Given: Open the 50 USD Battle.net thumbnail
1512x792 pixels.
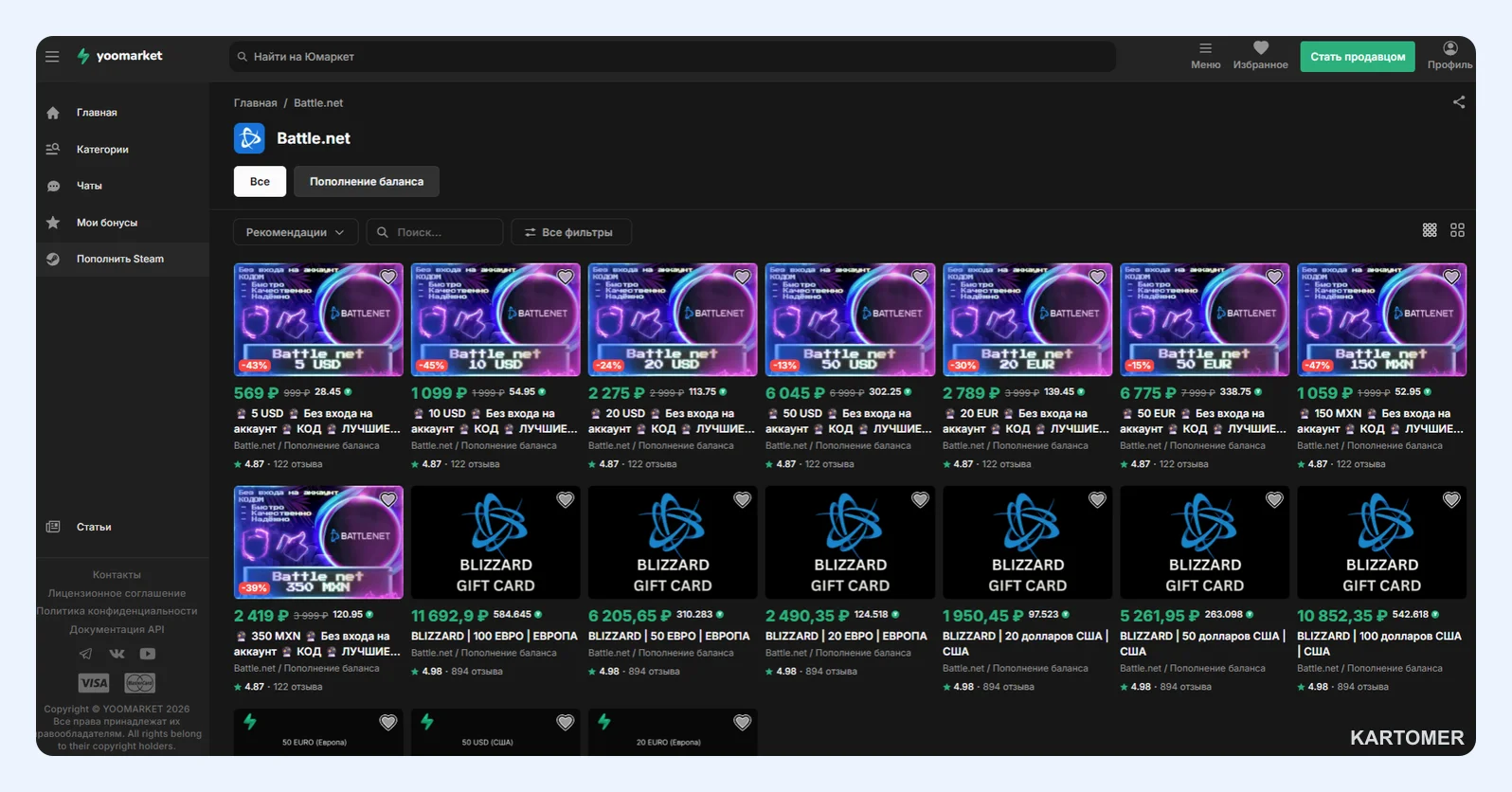Looking at the screenshot, I should coord(850,320).
